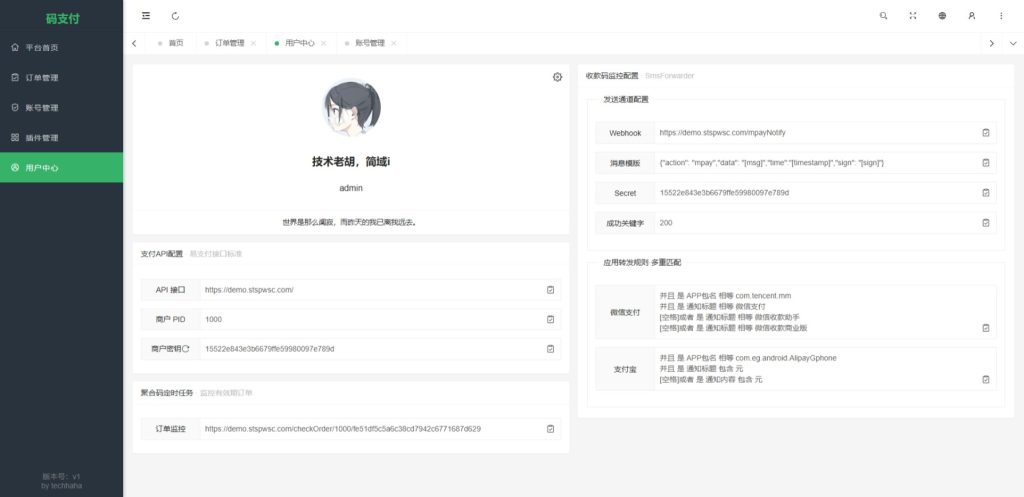Image resolution: width=1024 pixels, height=497 pixels.
Task: Switch to the 订单管理 tab
Action: pos(230,43)
